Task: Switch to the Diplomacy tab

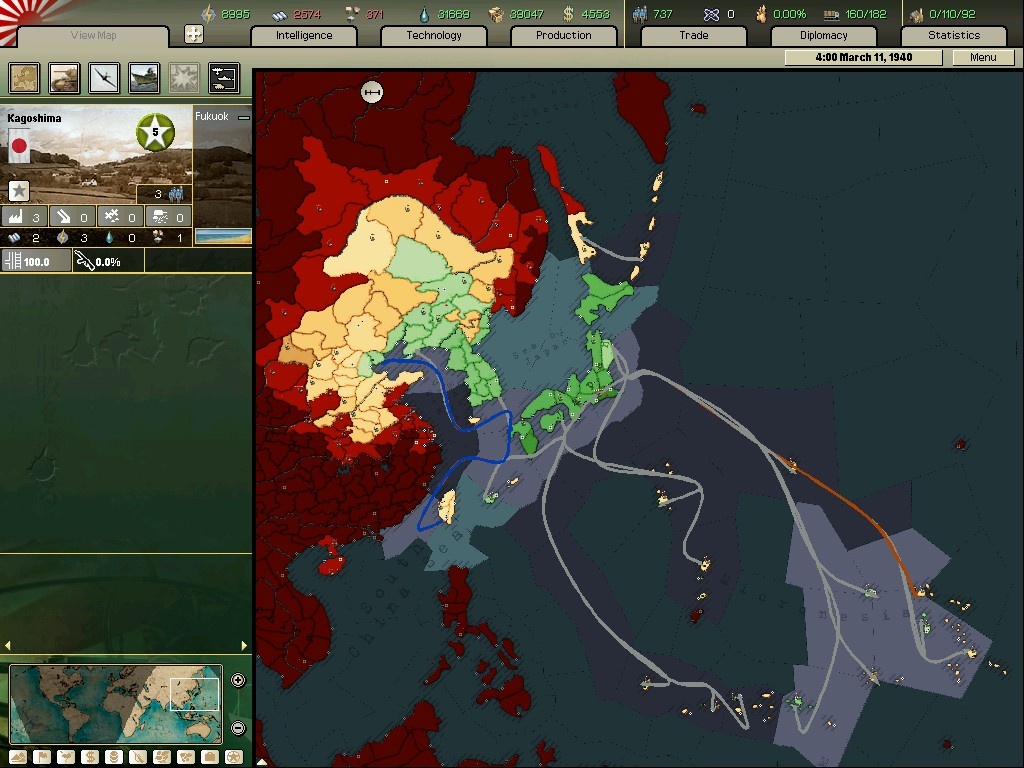Action: click(823, 35)
